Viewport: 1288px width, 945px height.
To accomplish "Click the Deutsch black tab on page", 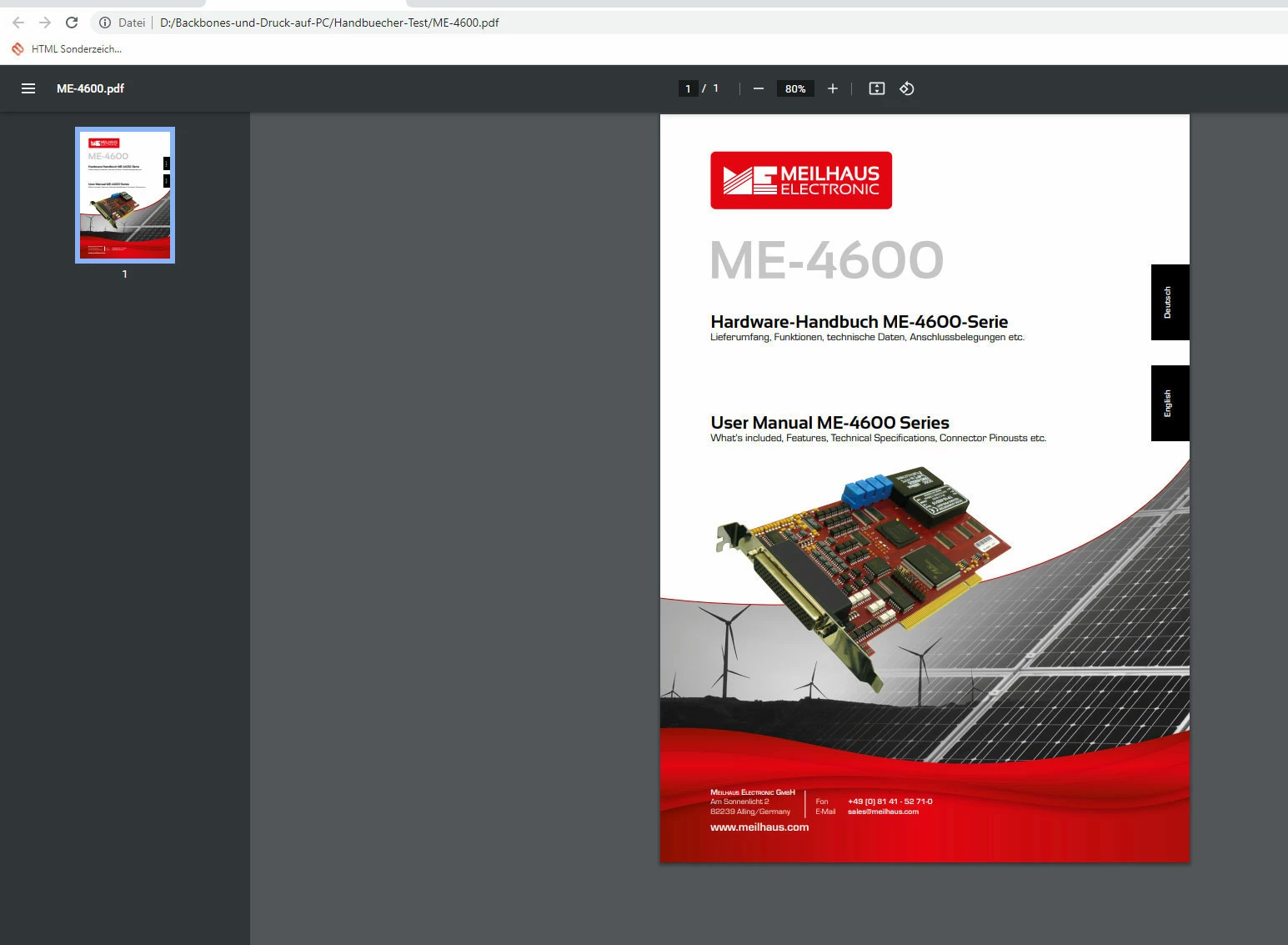I will (x=1170, y=302).
